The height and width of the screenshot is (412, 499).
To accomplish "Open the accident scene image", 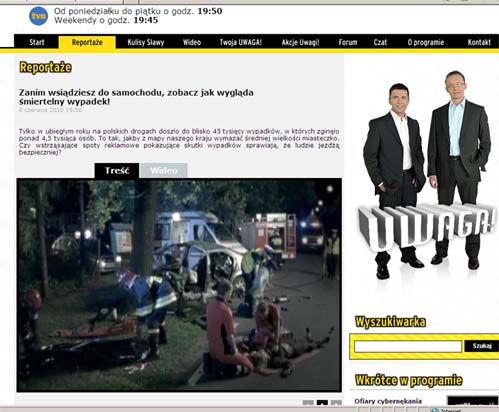I will coord(179,285).
